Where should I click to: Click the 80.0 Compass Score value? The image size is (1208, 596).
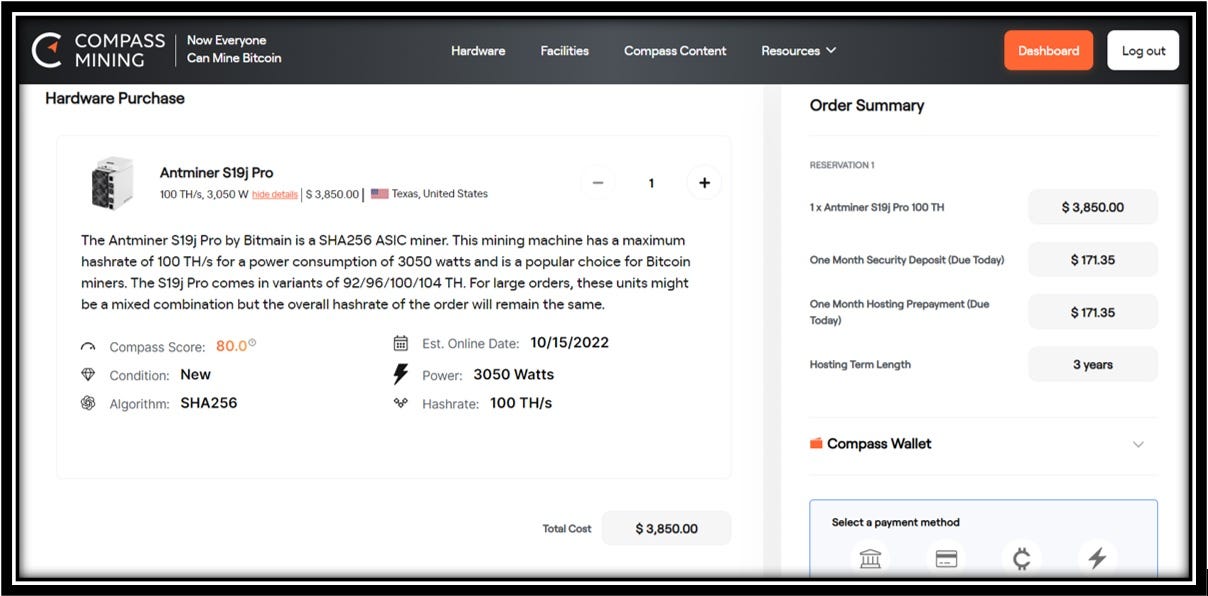click(231, 346)
